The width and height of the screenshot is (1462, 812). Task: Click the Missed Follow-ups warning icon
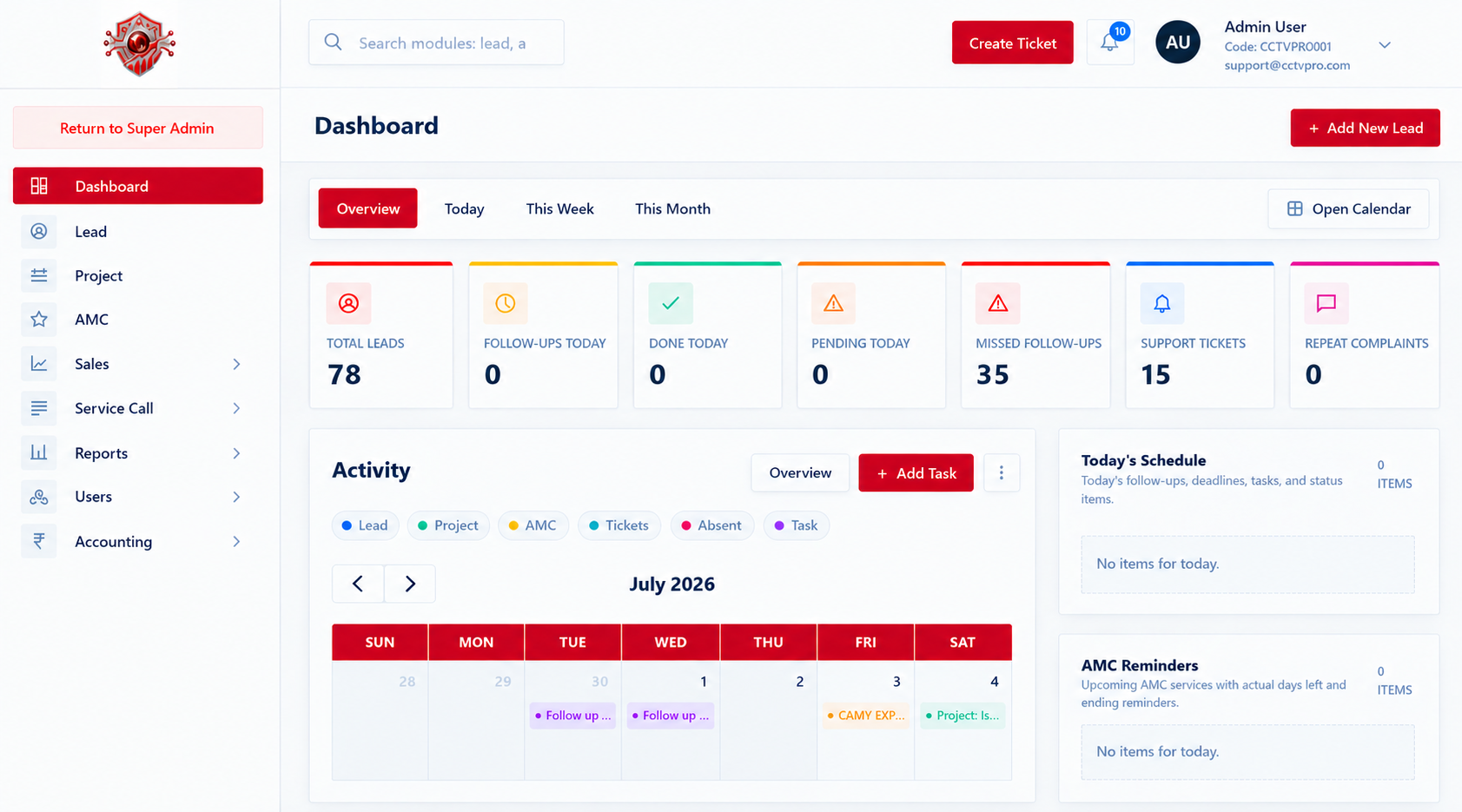[998, 303]
